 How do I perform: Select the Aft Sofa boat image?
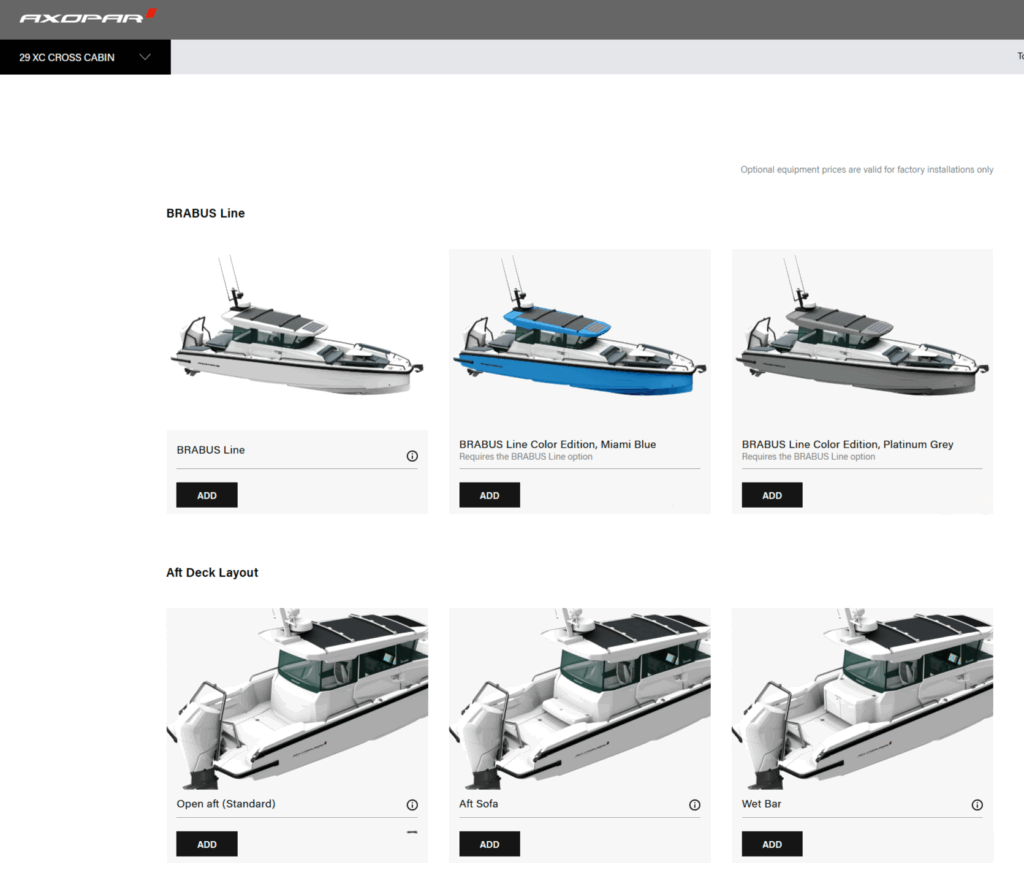coord(580,699)
